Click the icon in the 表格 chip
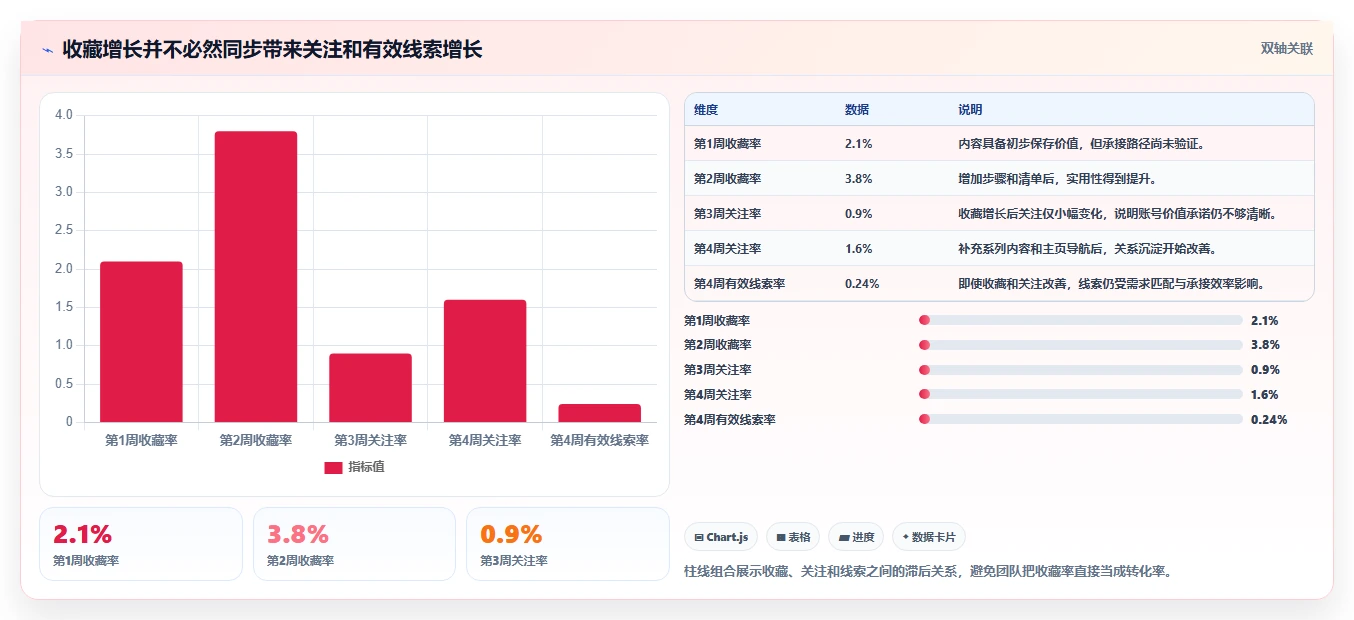1354x620 pixels. [x=781, y=537]
